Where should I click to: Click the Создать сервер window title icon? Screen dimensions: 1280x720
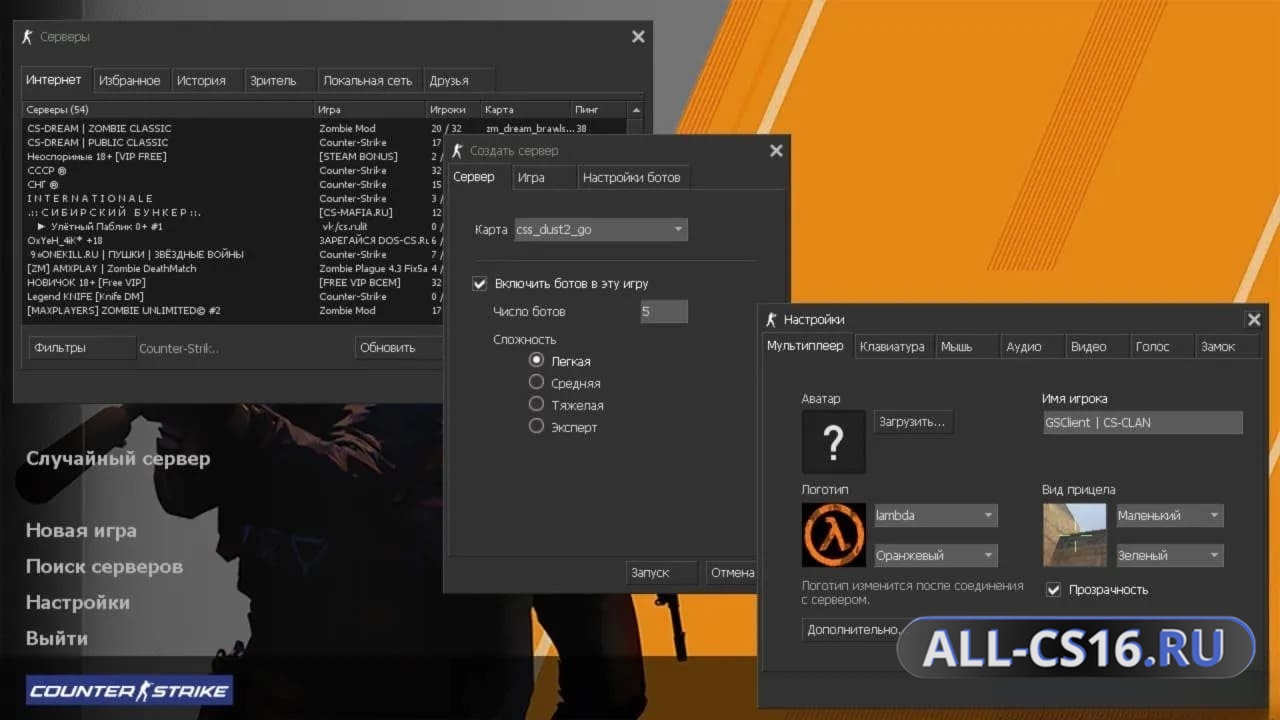(458, 151)
